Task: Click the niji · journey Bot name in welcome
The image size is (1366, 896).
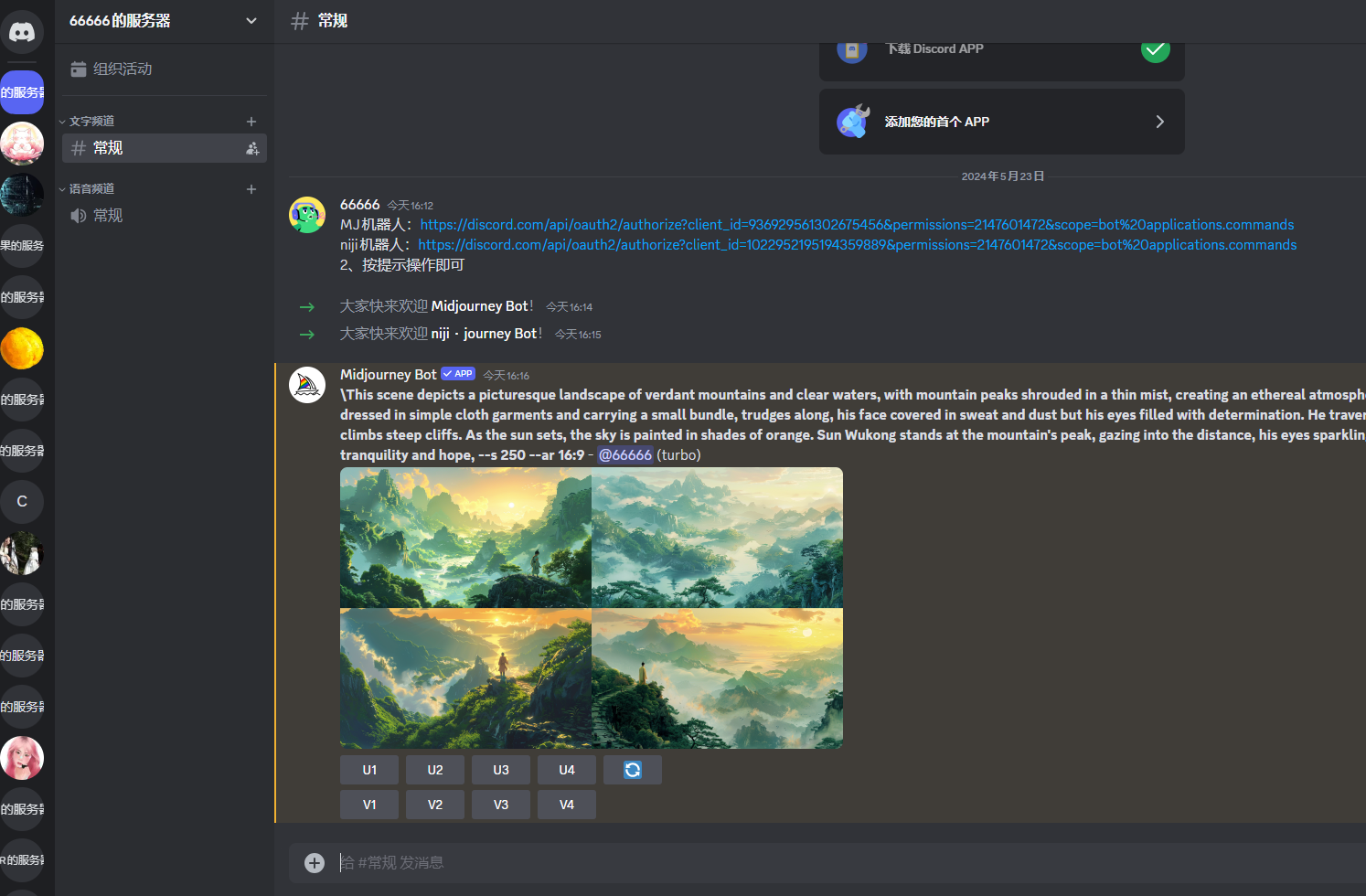Action: point(485,334)
